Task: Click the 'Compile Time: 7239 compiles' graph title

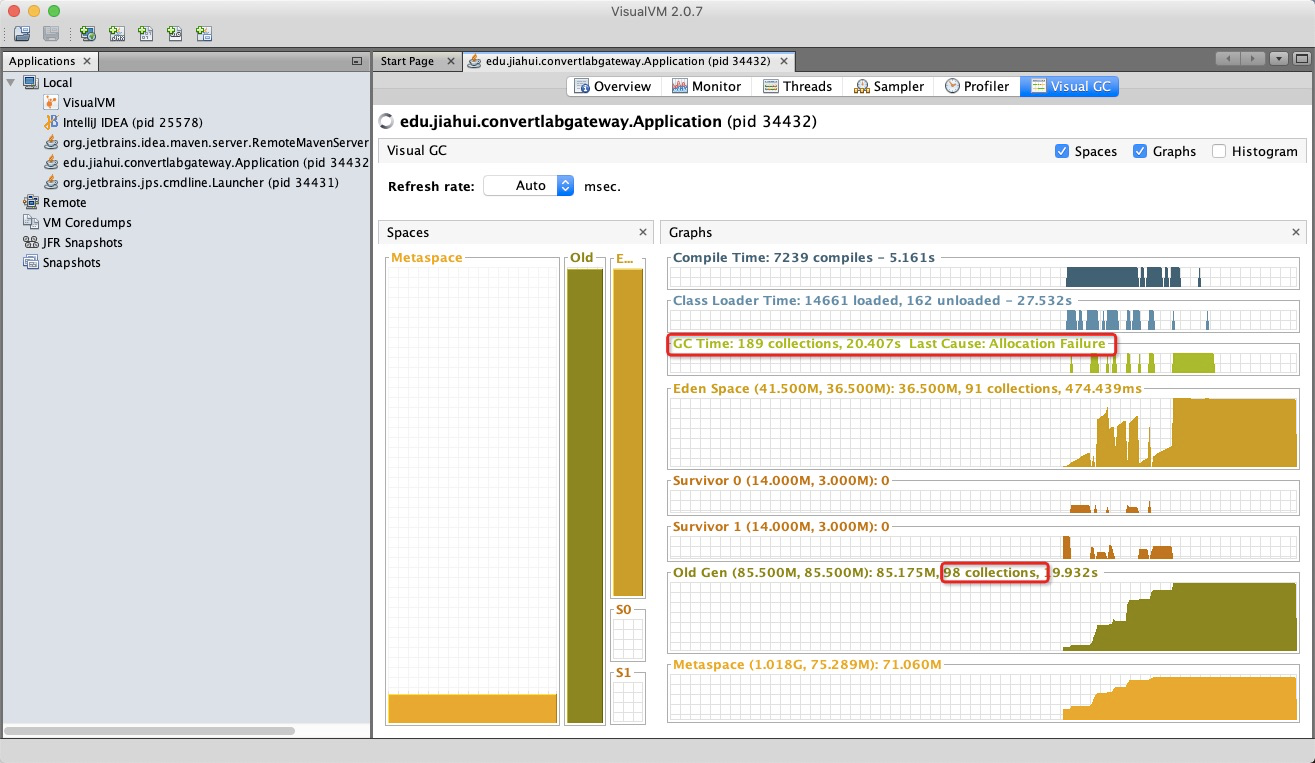Action: coord(804,257)
